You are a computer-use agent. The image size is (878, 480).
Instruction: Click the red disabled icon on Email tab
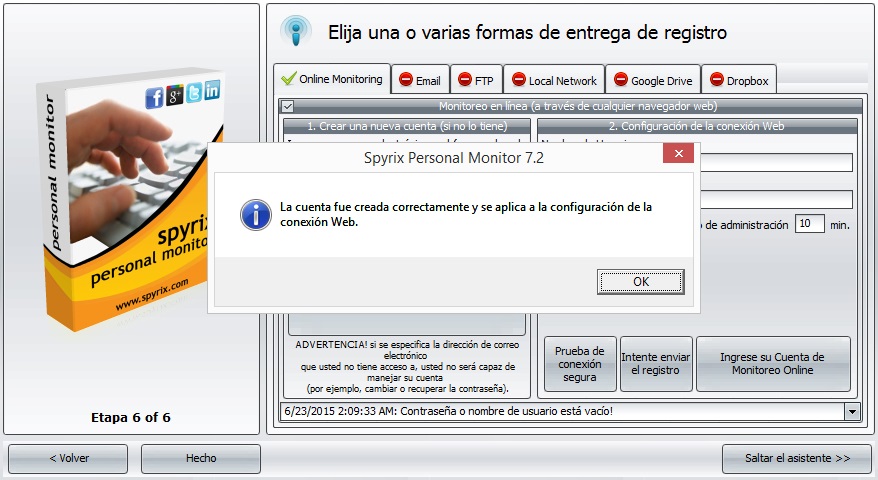click(405, 80)
